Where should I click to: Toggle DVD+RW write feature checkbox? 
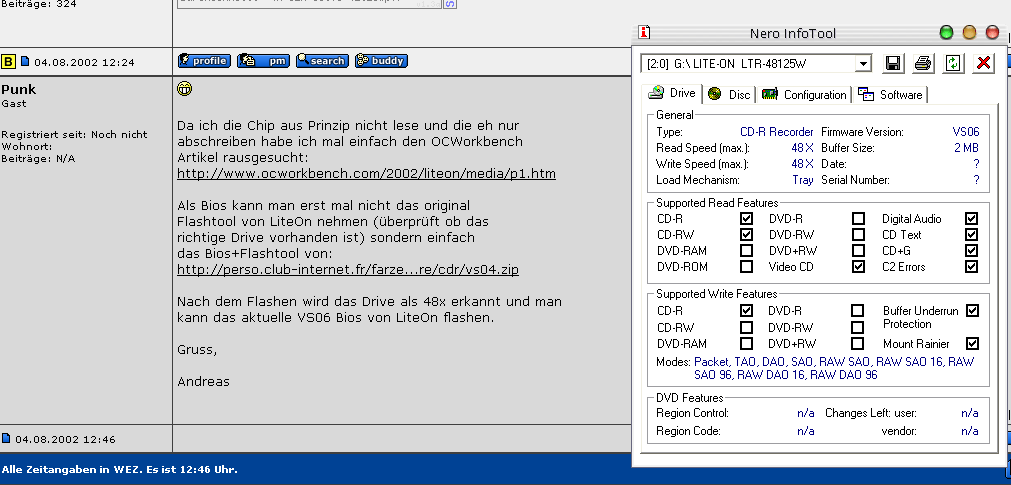(x=858, y=343)
